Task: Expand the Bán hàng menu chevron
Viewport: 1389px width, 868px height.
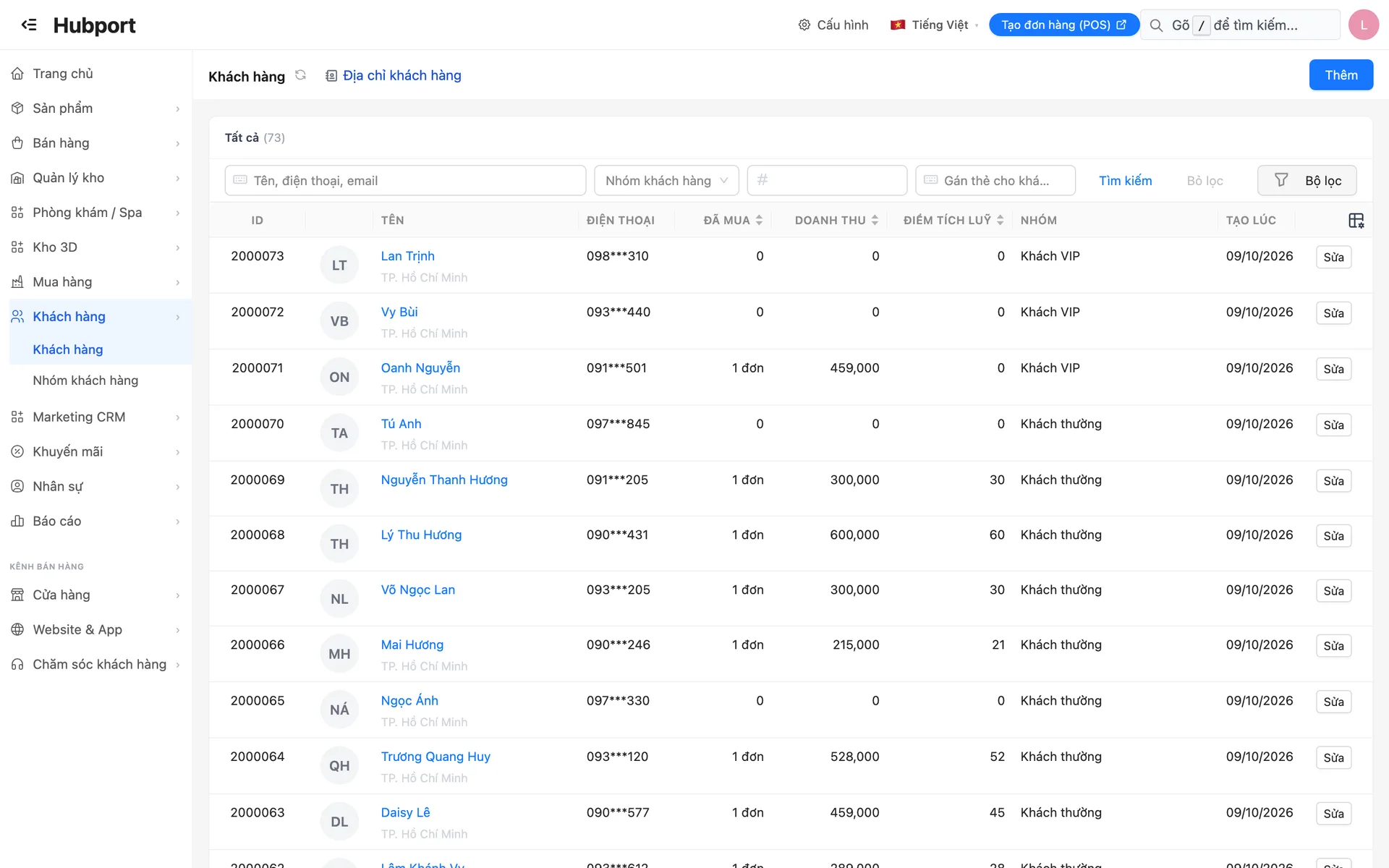Action: point(178,143)
